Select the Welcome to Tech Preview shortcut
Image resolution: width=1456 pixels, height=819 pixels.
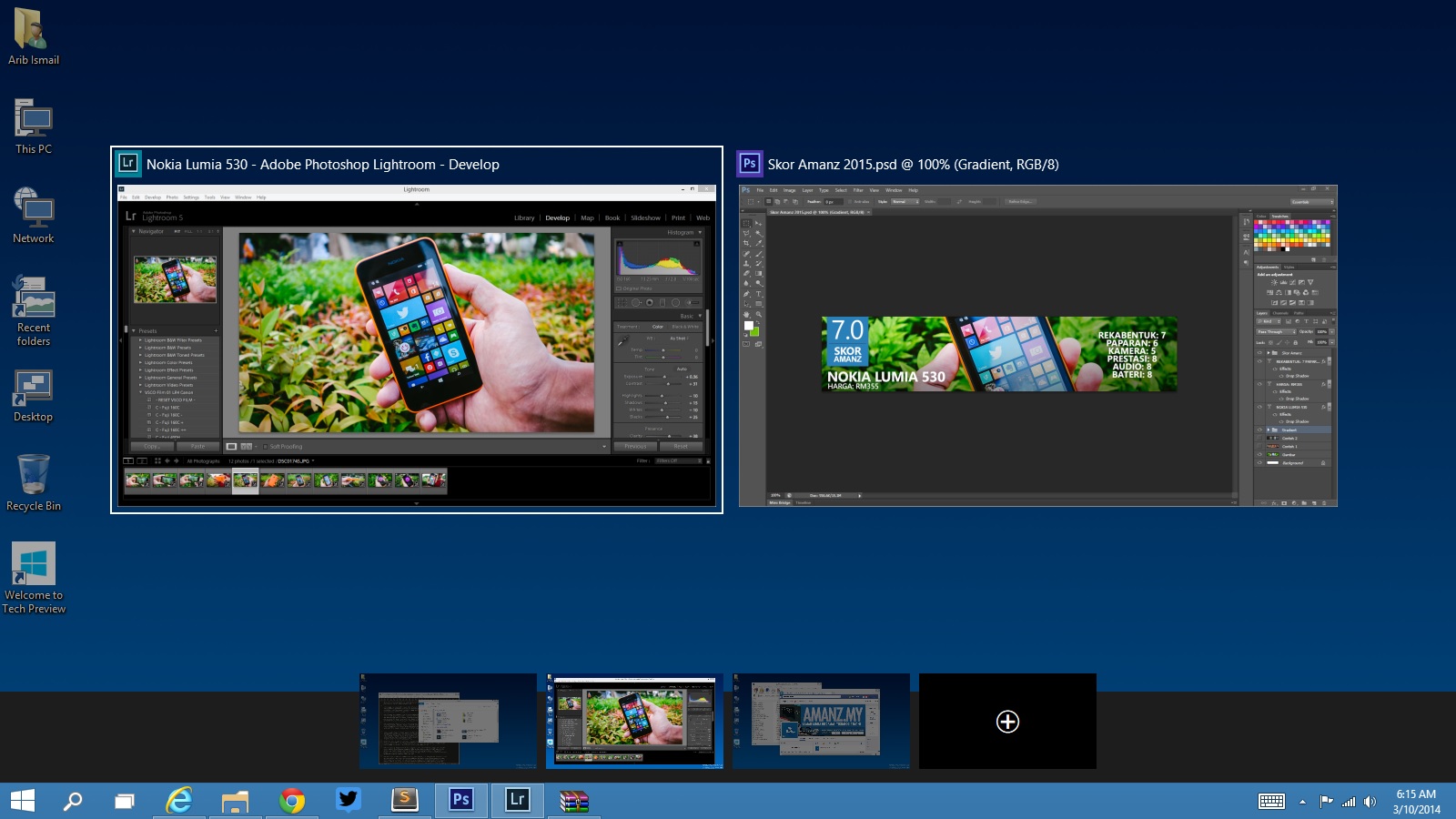pos(34,579)
